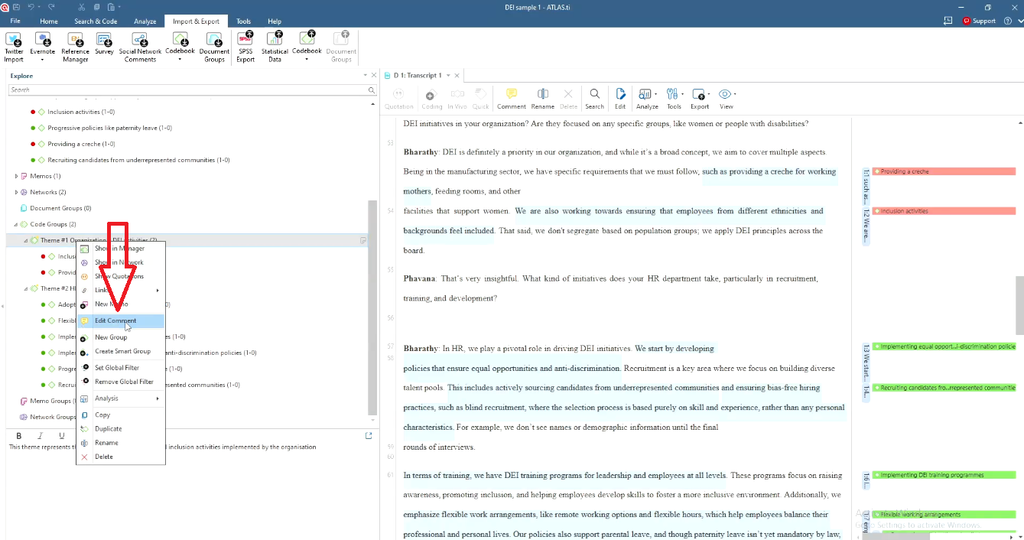This screenshot has height=540, width=1024.
Task: Click the red Inclusion activities margin code
Action: coord(944,212)
